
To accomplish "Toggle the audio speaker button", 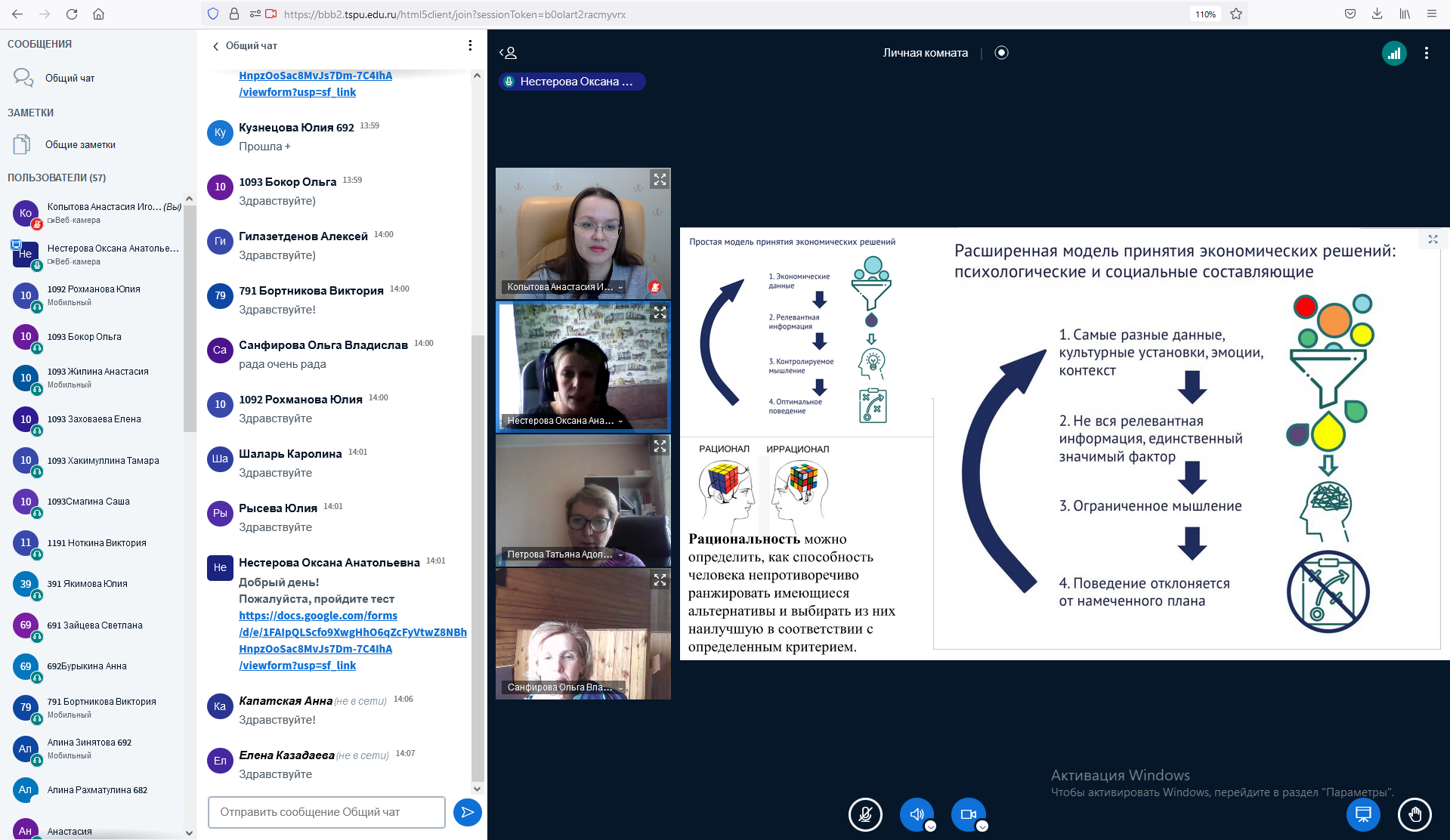I will pyautogui.click(x=916, y=814).
